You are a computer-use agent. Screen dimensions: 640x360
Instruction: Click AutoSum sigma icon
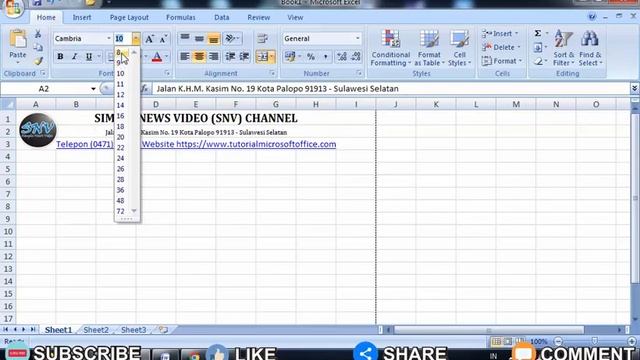[538, 33]
